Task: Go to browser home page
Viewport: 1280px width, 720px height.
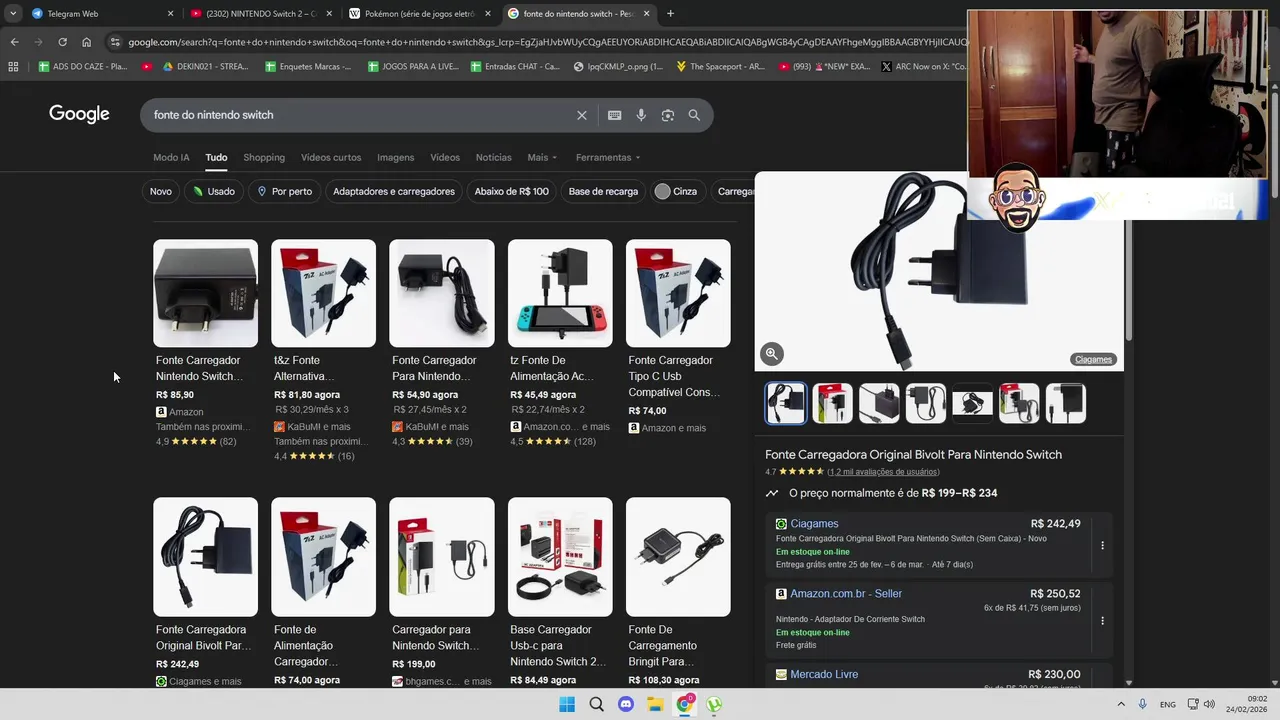Action: click(x=86, y=42)
